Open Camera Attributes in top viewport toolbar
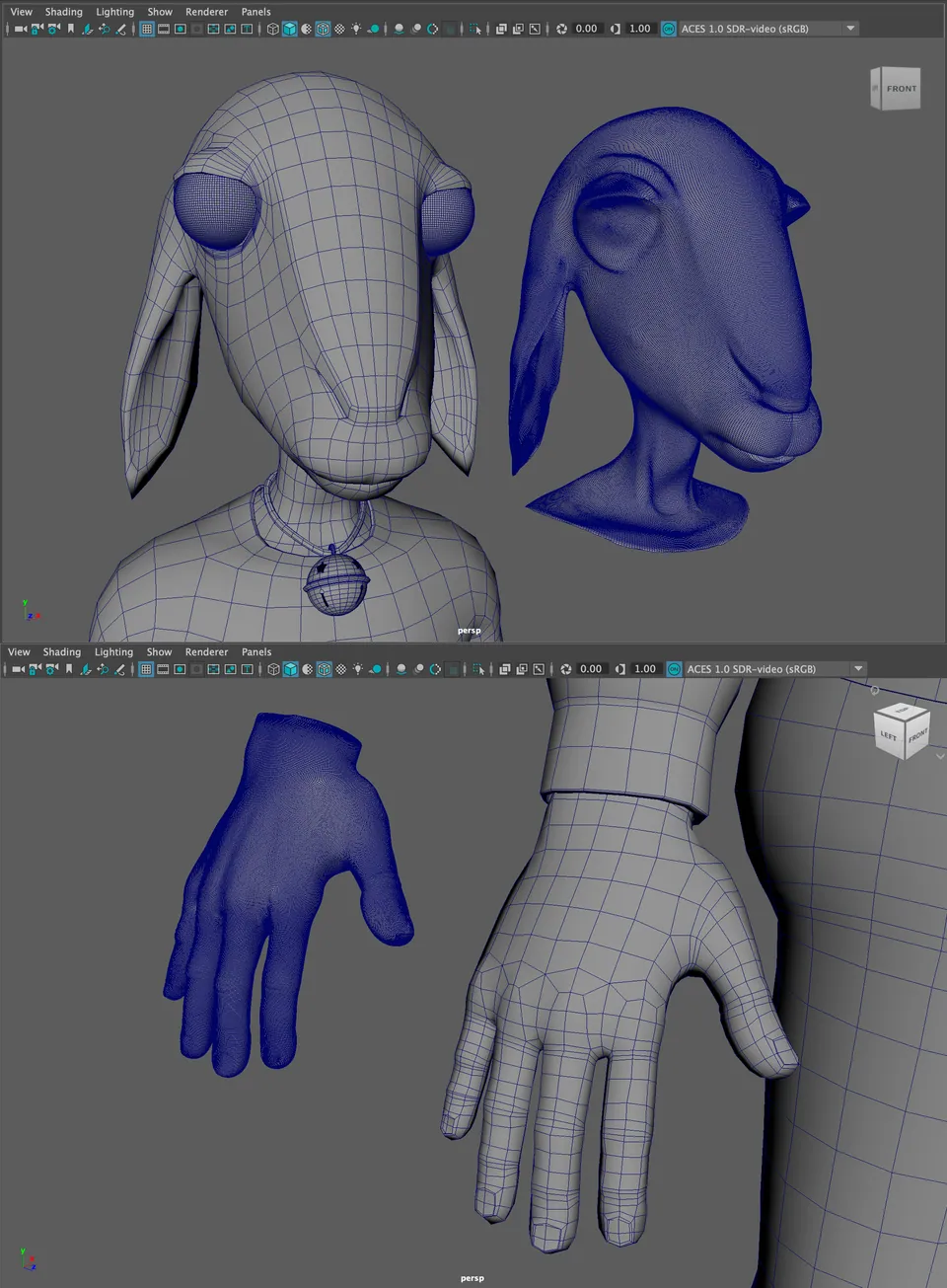This screenshot has width=947, height=1288. coord(53,29)
